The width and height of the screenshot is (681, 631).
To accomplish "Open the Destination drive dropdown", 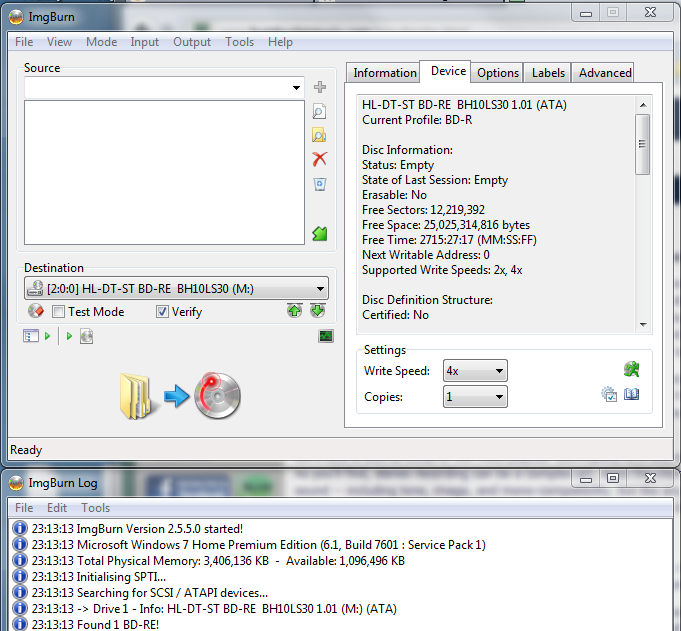I will click(320, 289).
